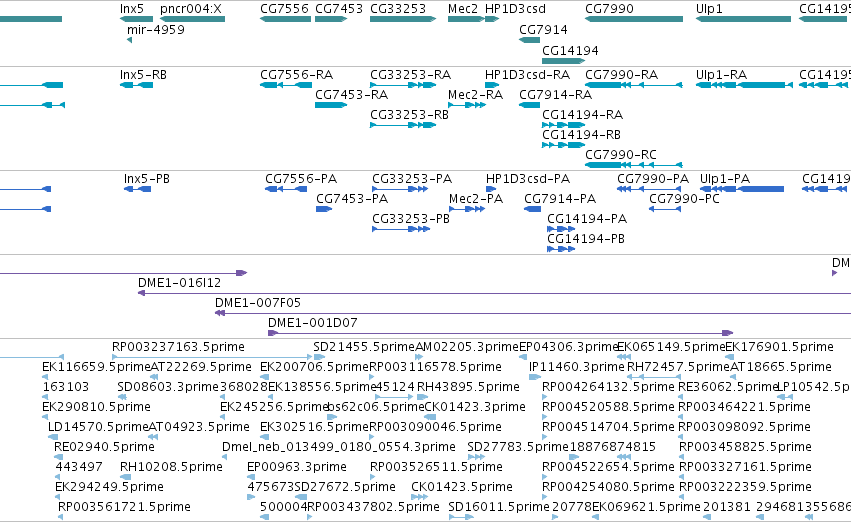Click the CG14194-RA transcript
The height and width of the screenshot is (522, 851).
(563, 125)
